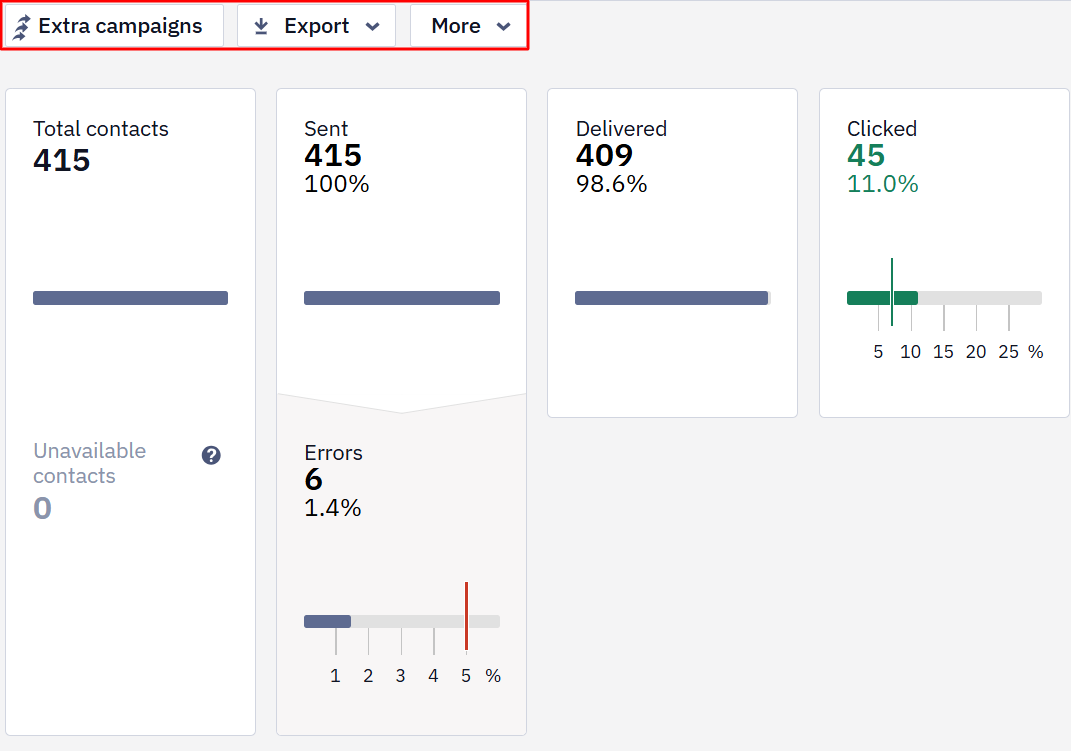Screen dimensions: 1071x751
Task: Click the Clicked card heading
Action: tap(882, 128)
